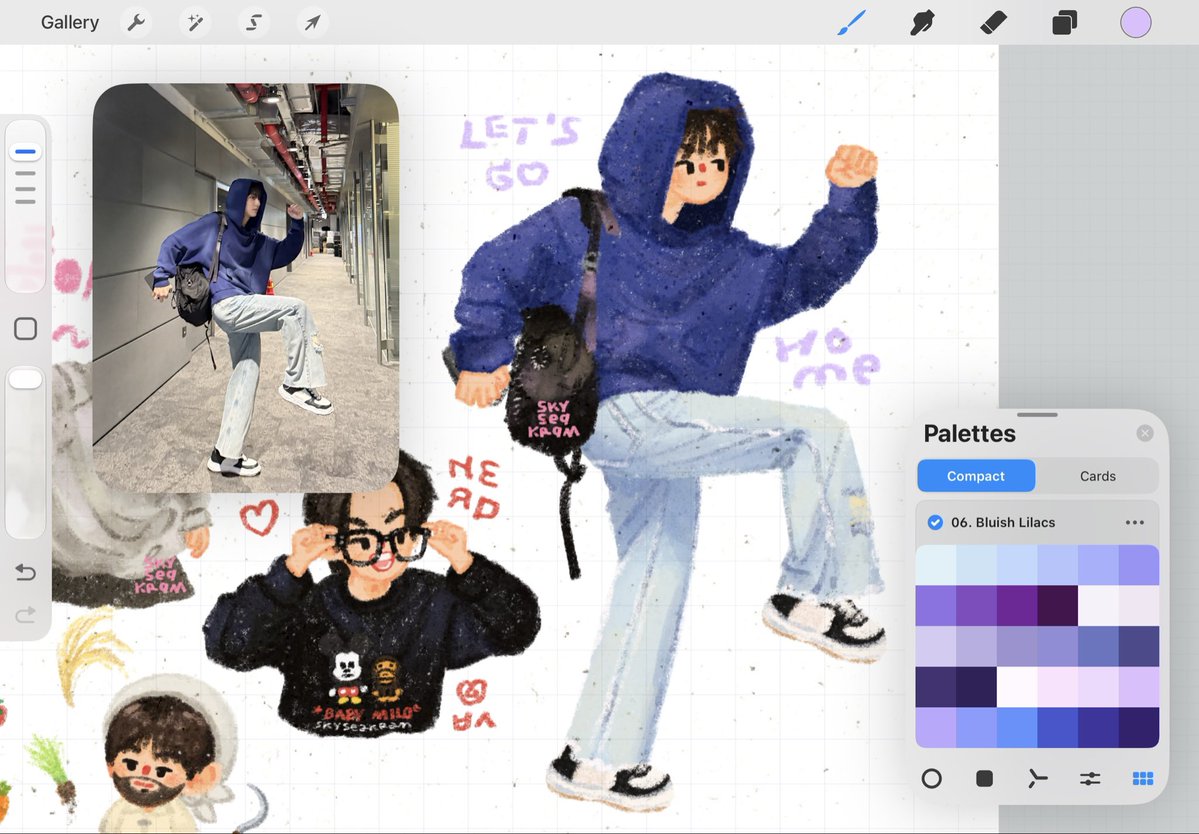Pick the white swatch in the fourth palette row

(1017, 686)
